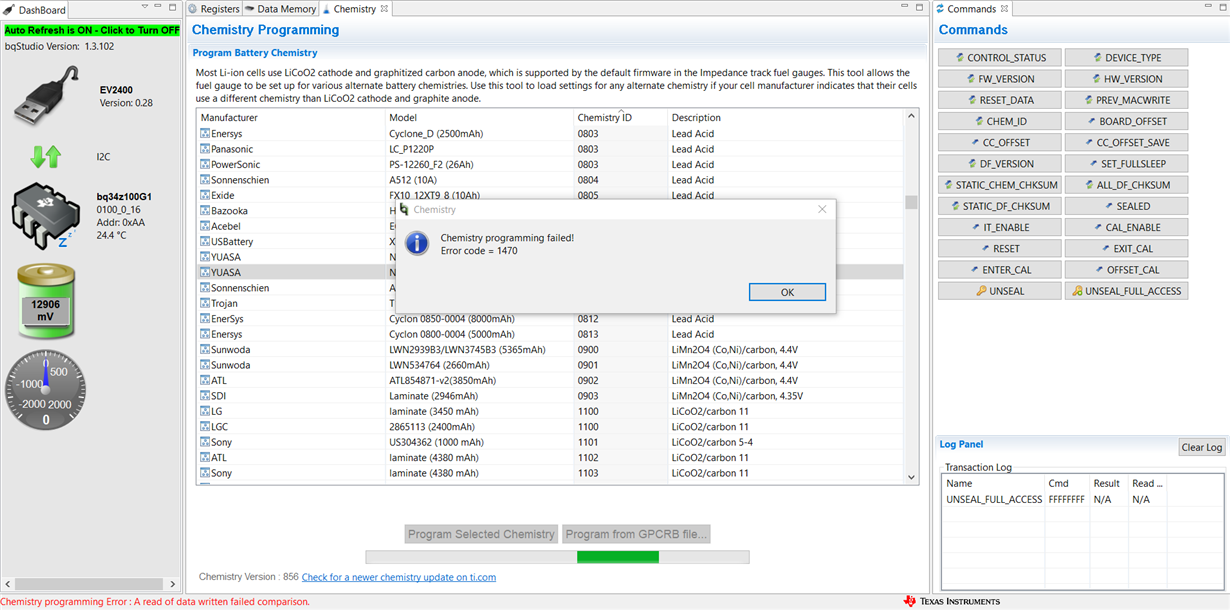Send the IT_ENABLE command
Image resolution: width=1230 pixels, height=610 pixels.
[x=999, y=228]
